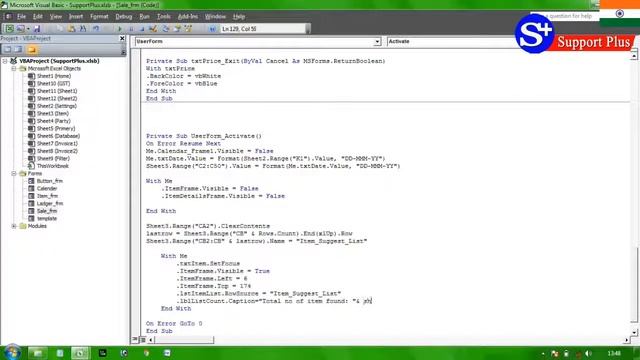640x360 pixels.
Task: Open the Edit menu
Action: point(38,17)
